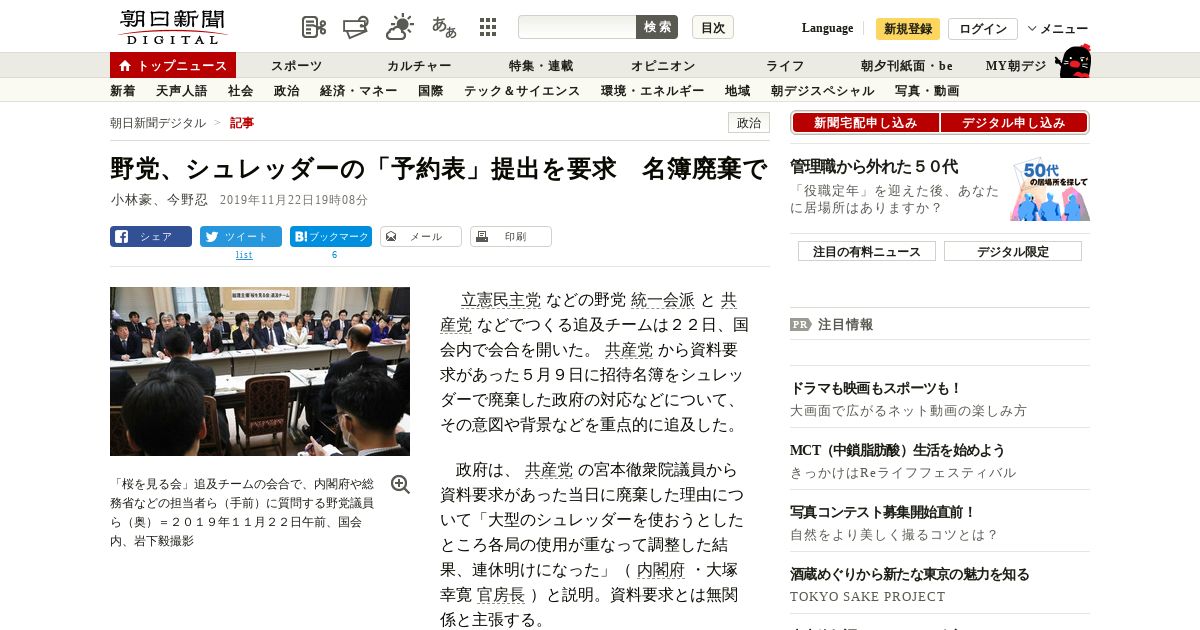Open the 朝デジスペシャル submenu item

pos(822,91)
